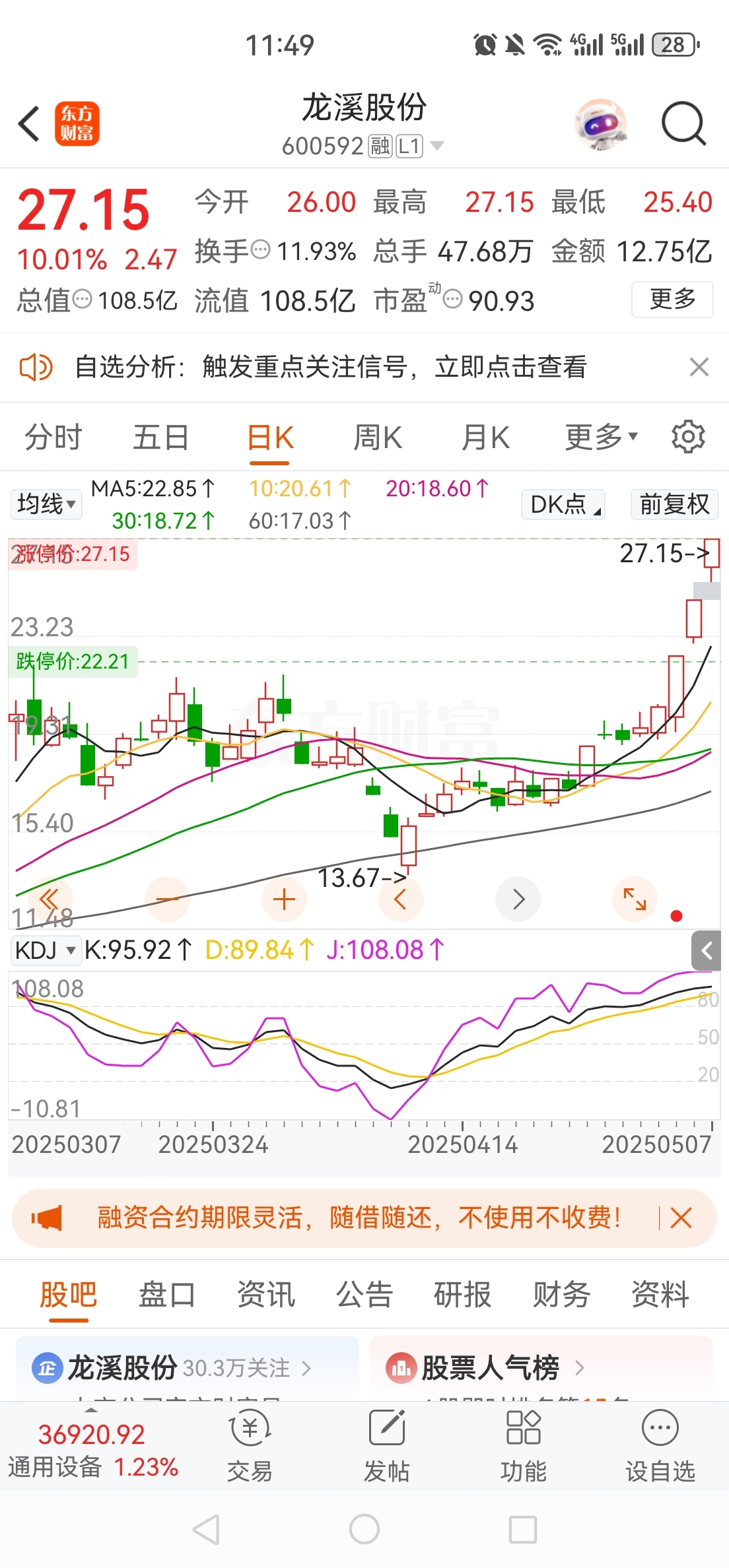Screen dimensions: 729x1568
Task: Switch to the 资讯 tab
Action: (266, 1295)
